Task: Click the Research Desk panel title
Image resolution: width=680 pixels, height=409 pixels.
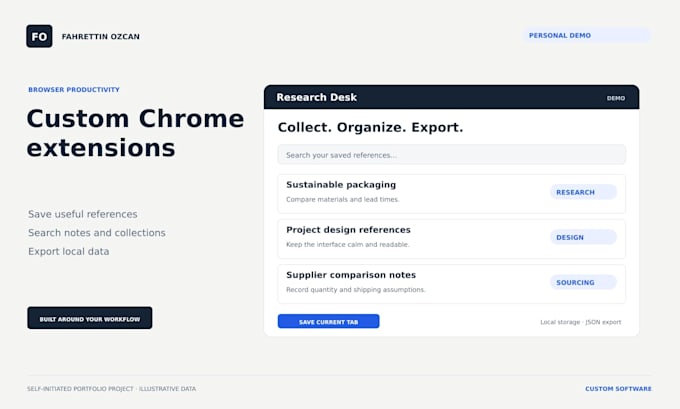Action: click(x=317, y=97)
